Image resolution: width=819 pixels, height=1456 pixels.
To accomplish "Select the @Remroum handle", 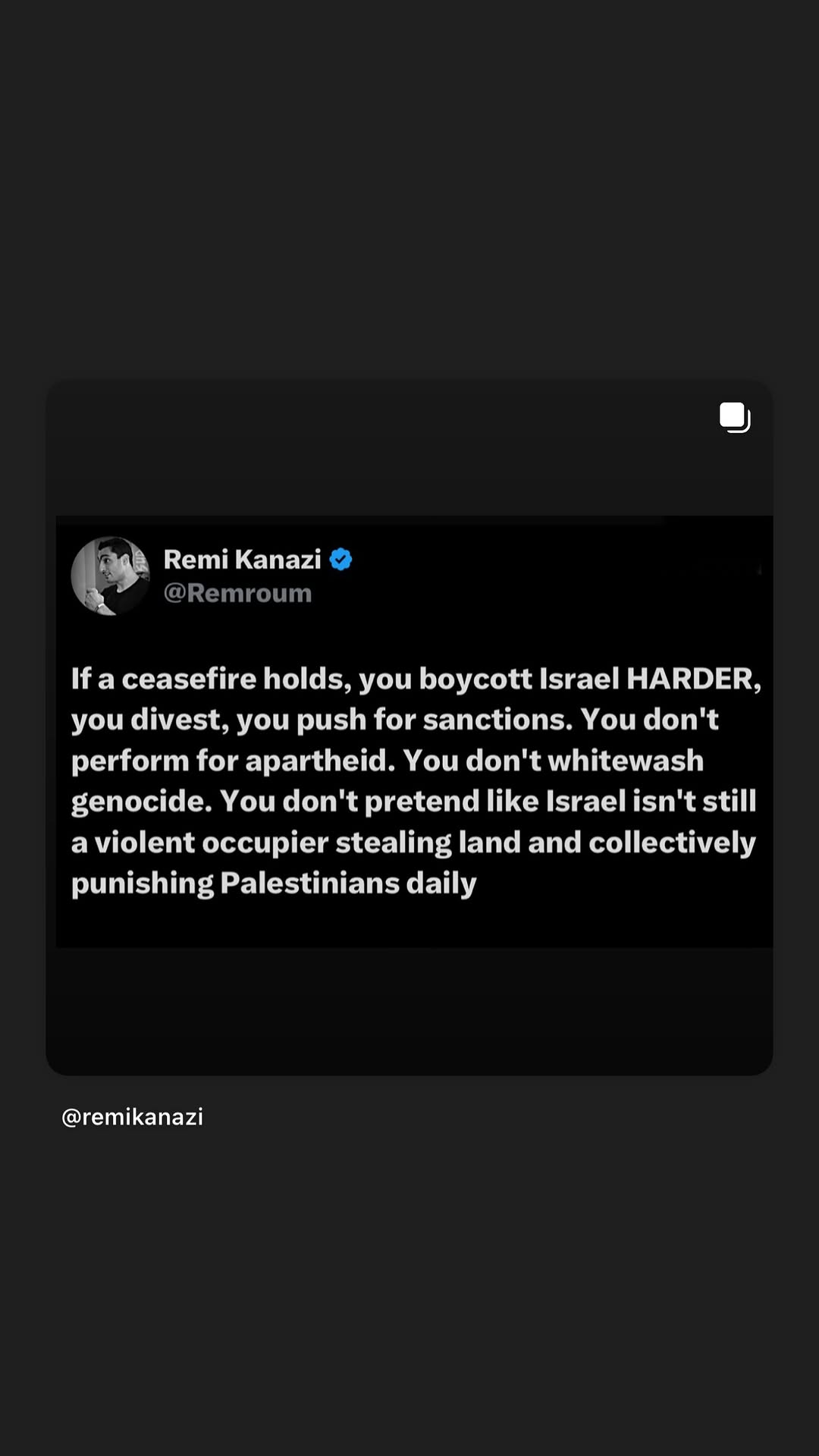I will click(x=237, y=593).
